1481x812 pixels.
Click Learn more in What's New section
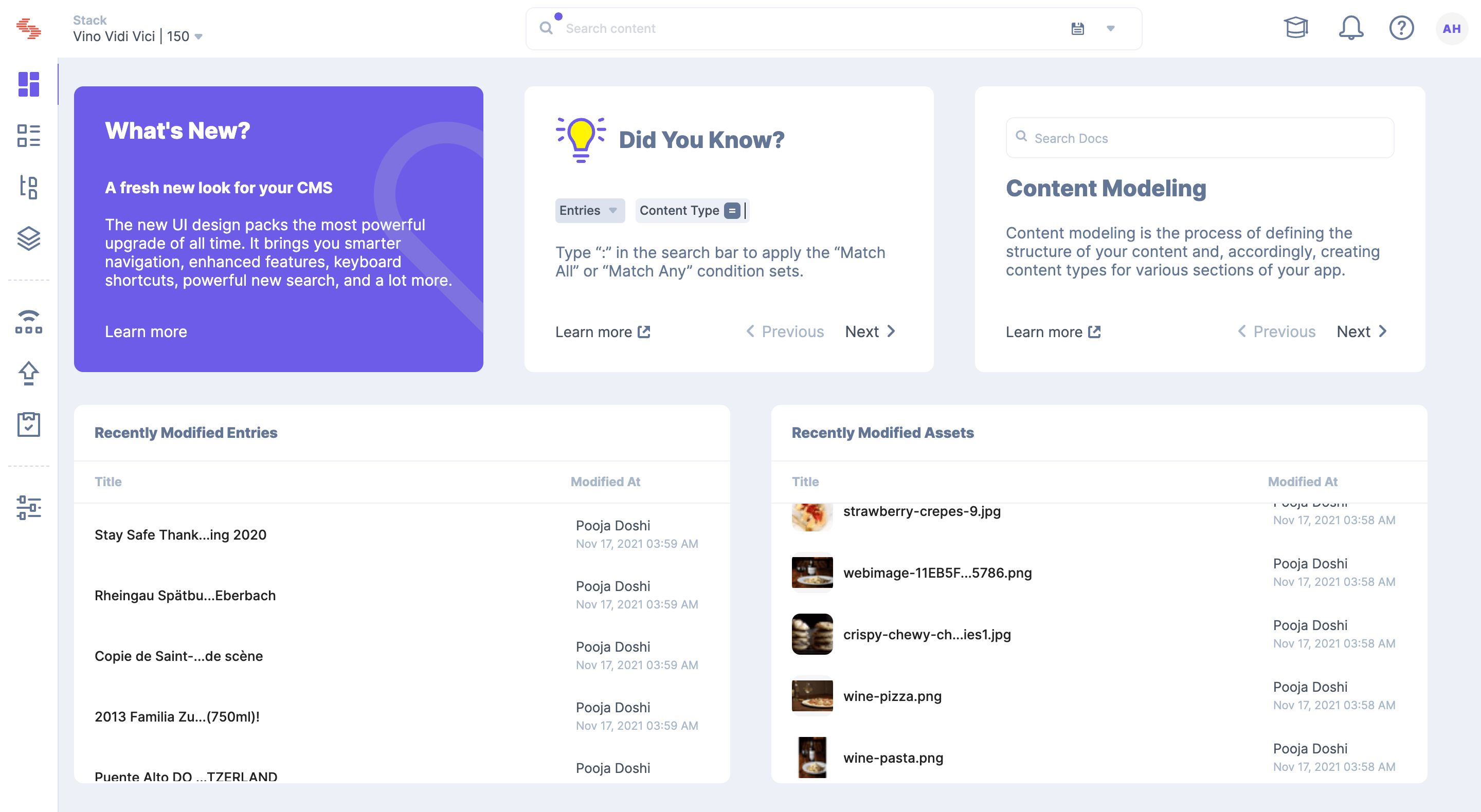[x=146, y=331]
